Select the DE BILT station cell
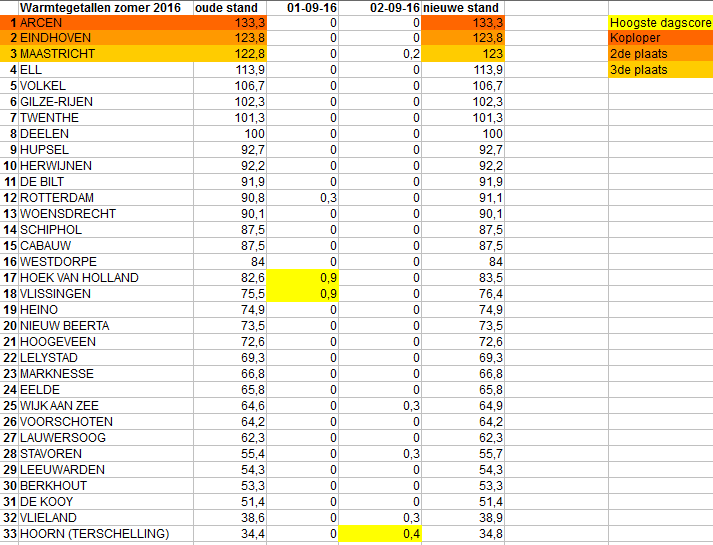713x545 pixels. point(106,182)
